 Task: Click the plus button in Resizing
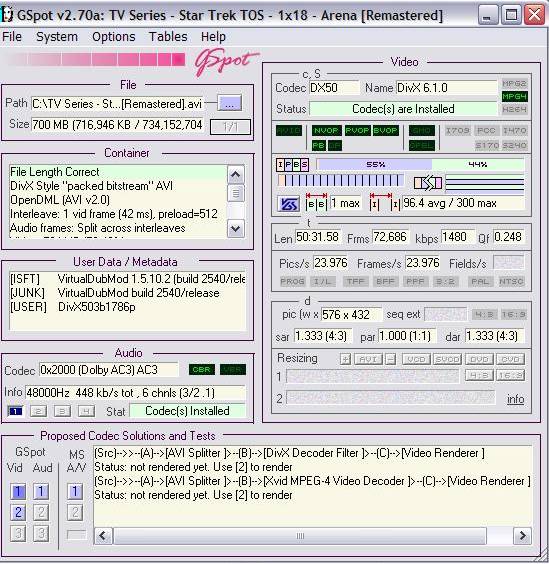pos(345,359)
